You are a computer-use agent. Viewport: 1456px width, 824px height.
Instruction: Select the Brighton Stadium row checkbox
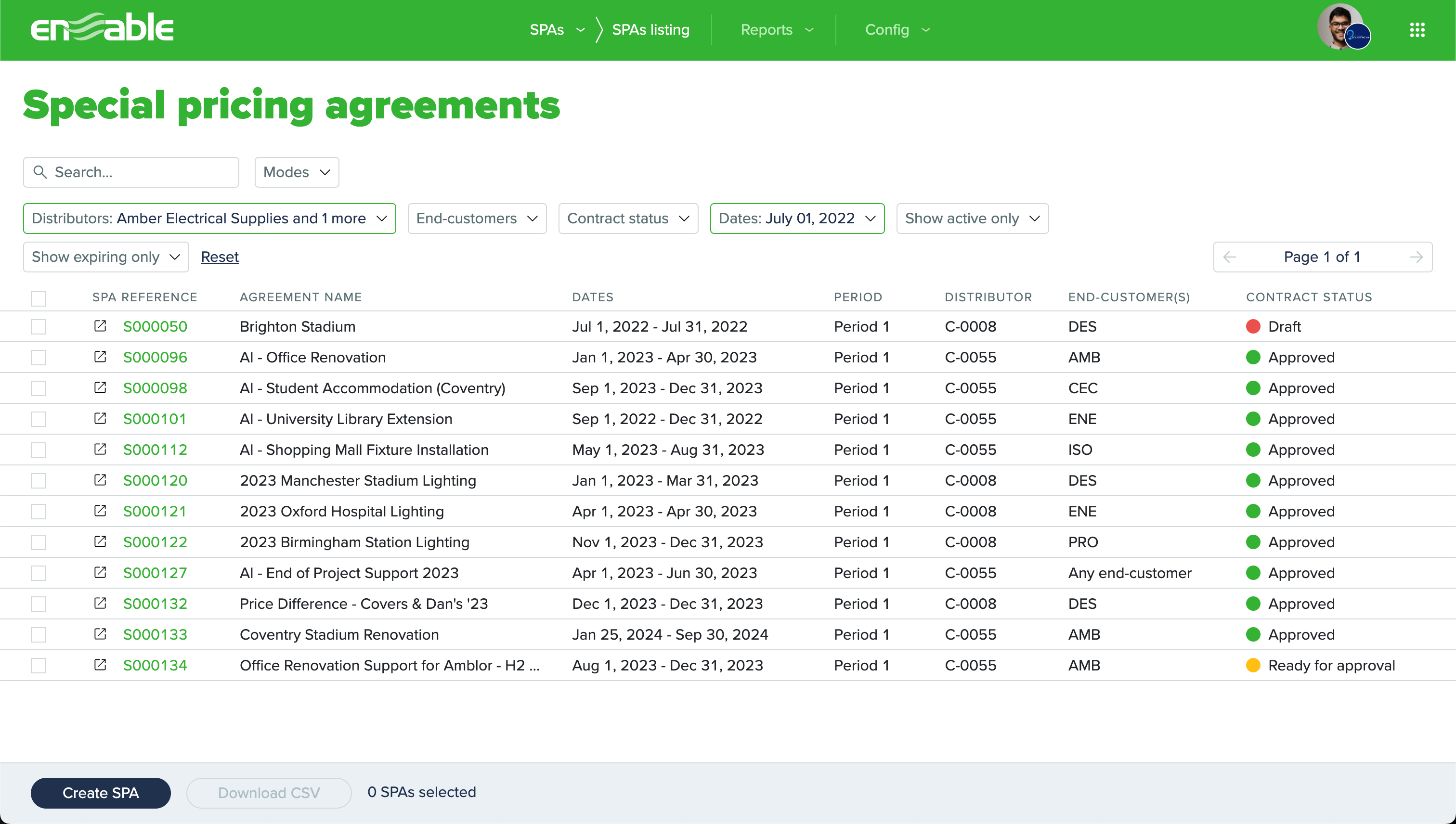click(39, 326)
